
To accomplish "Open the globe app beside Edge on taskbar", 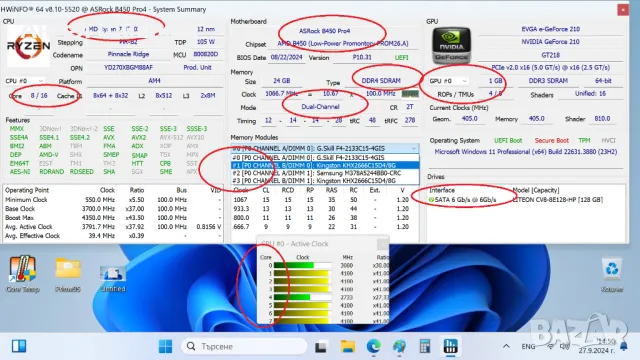I will [x=399, y=347].
